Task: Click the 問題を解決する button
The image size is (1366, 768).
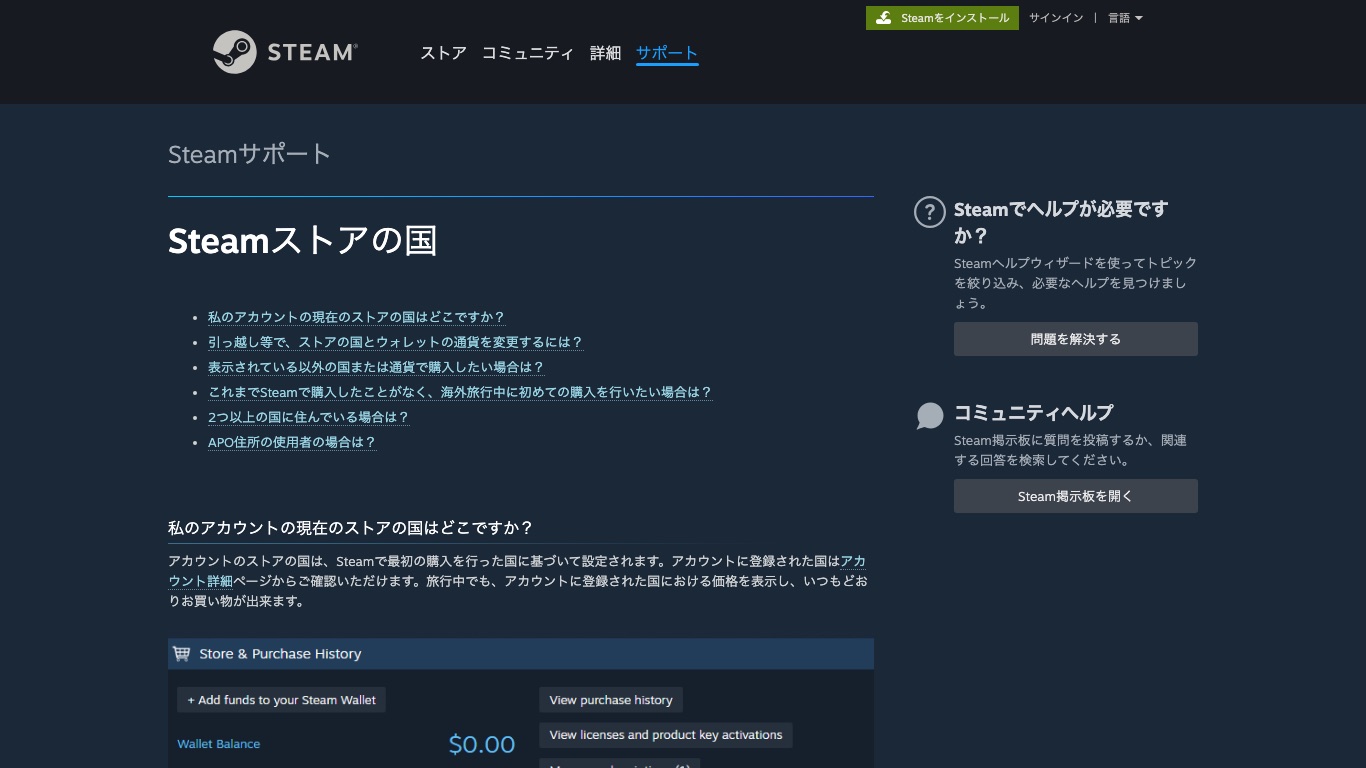Action: tap(1076, 339)
